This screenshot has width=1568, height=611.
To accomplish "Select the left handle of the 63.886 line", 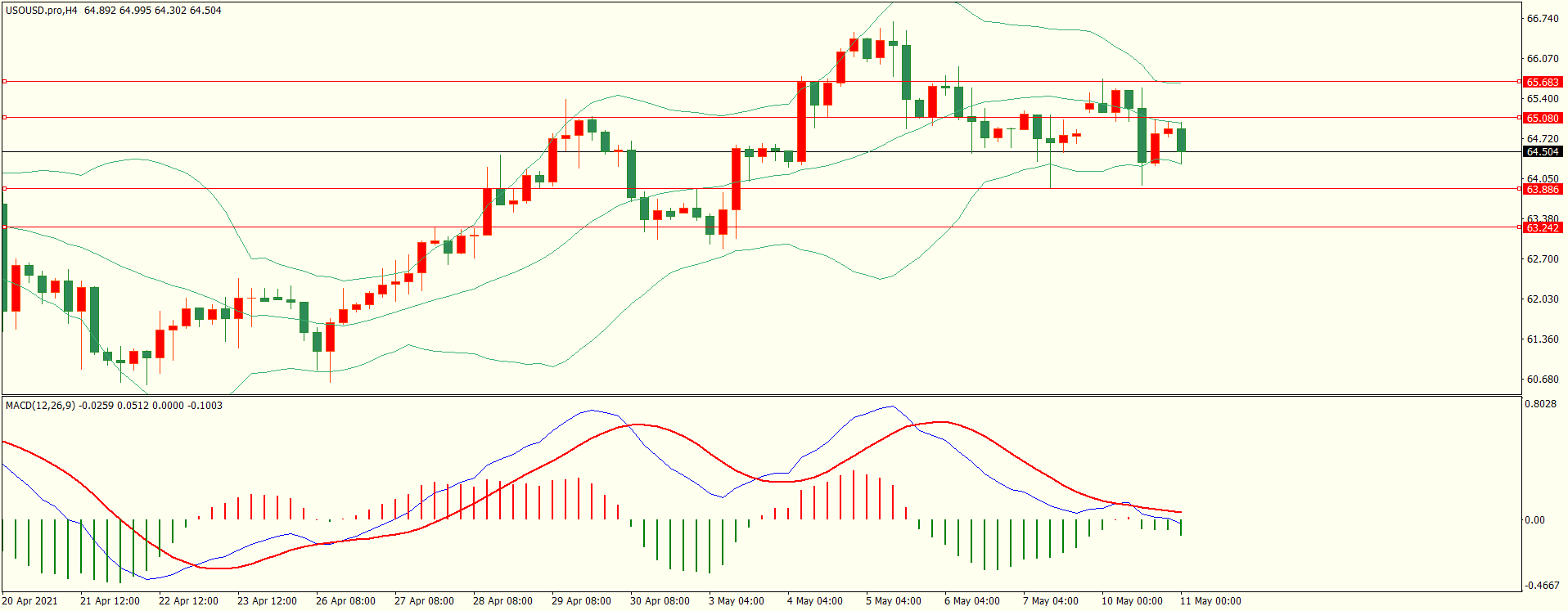I will click(x=5, y=188).
